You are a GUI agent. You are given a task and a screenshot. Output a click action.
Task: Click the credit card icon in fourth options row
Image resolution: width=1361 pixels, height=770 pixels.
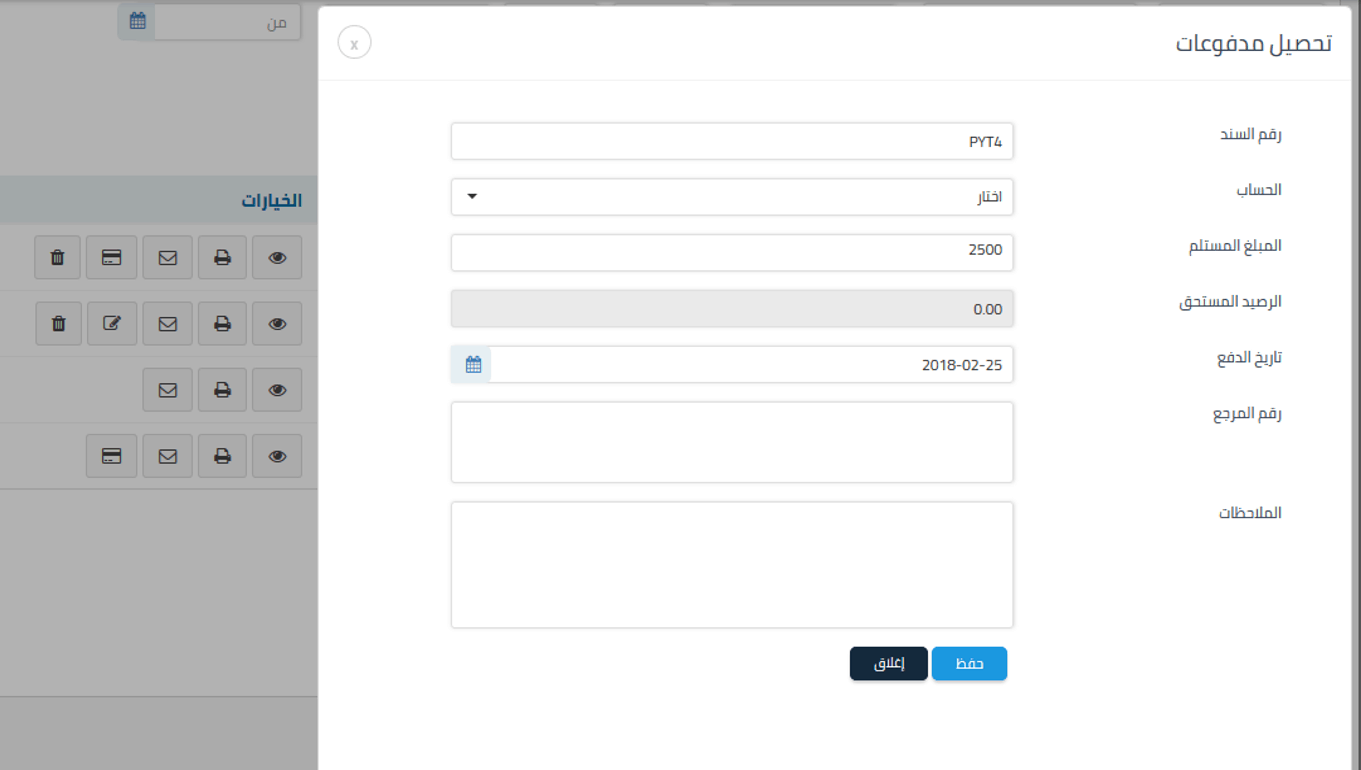[112, 456]
